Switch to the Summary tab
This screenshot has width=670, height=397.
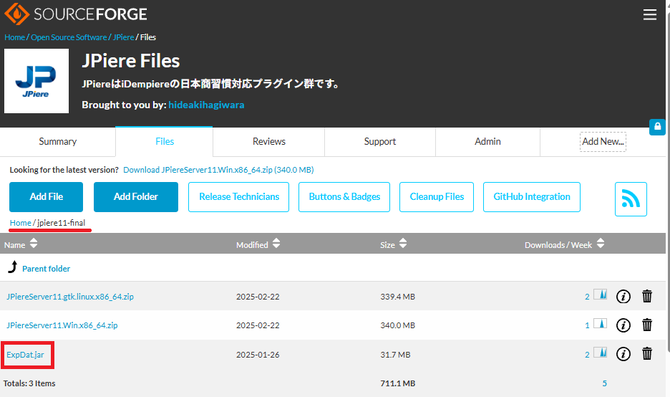[58, 141]
